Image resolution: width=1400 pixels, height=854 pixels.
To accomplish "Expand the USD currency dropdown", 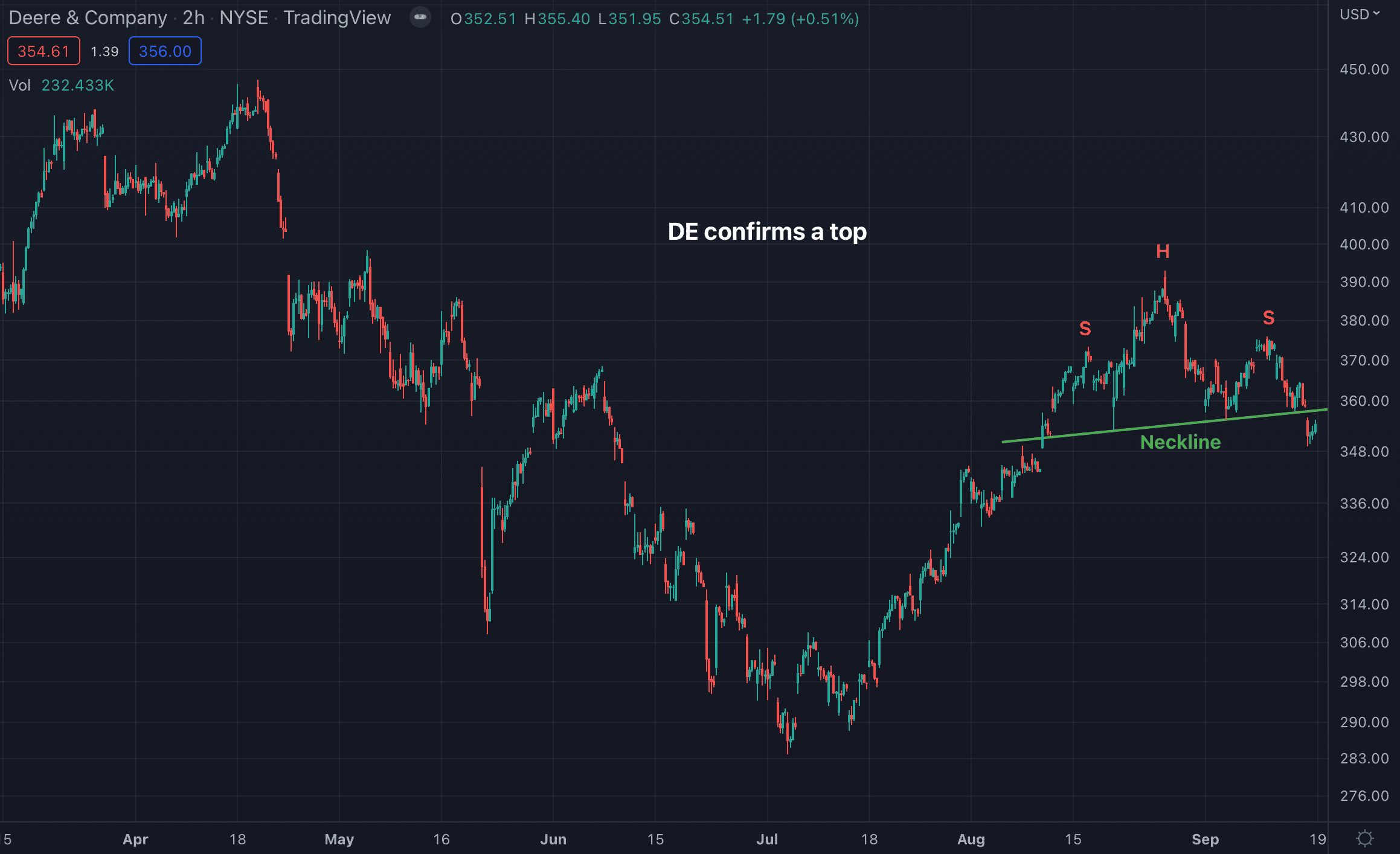I will click(1360, 14).
